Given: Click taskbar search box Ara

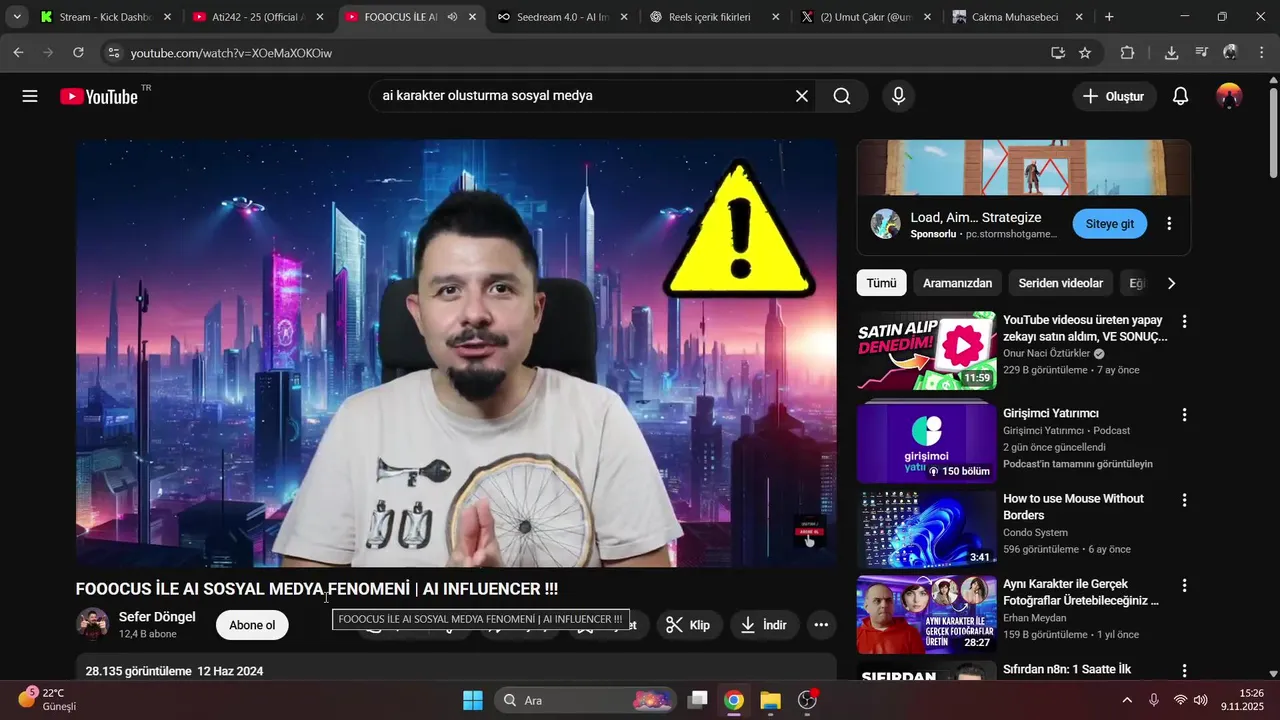Looking at the screenshot, I should (586, 700).
